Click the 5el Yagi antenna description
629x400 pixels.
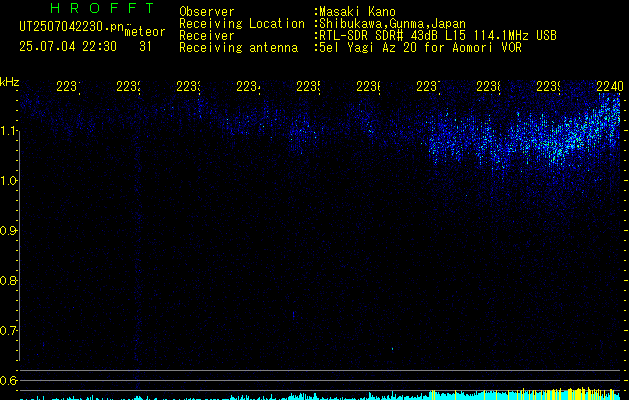(x=420, y=48)
